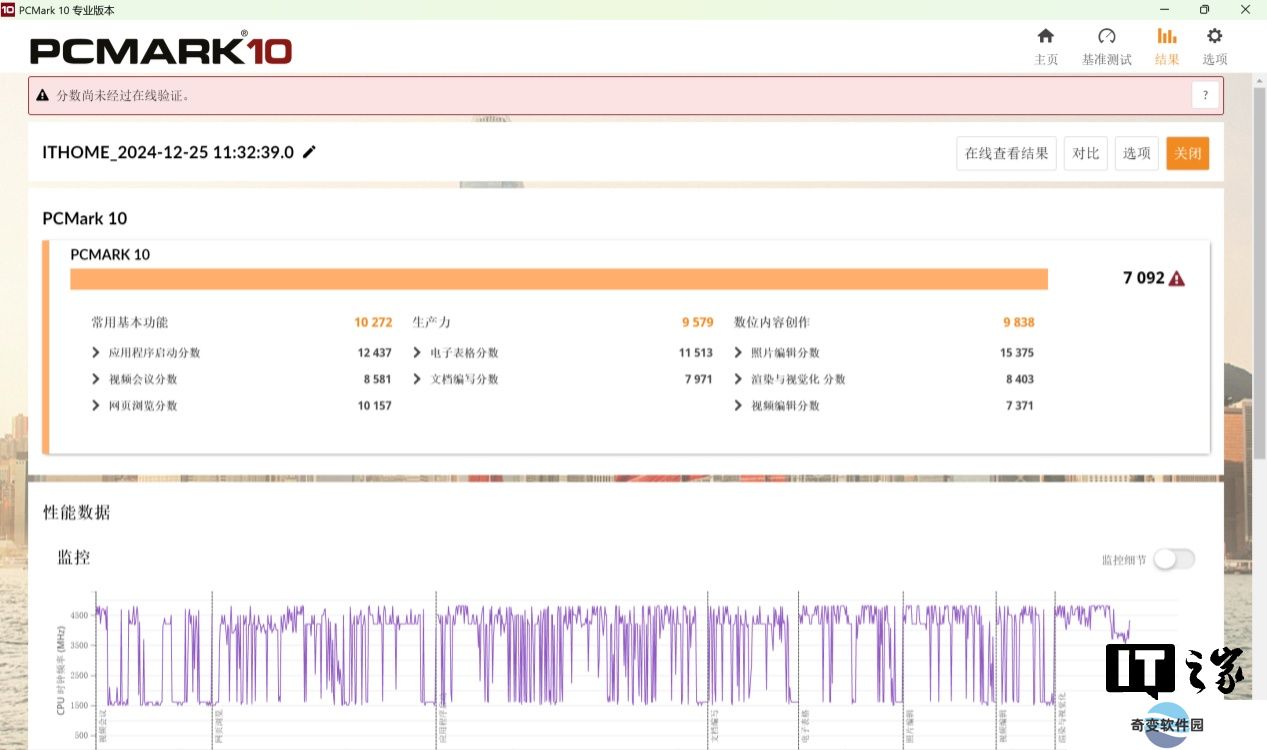Click the 数位内容创作 score 9 838

click(x=1019, y=322)
